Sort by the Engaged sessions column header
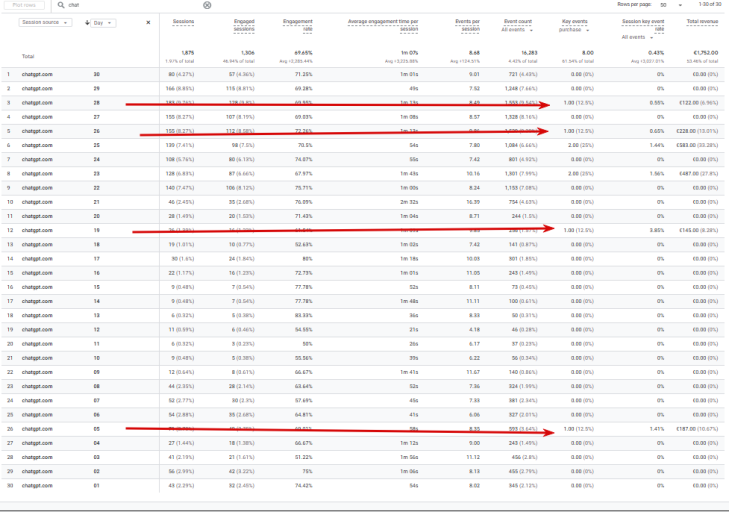 point(244,25)
